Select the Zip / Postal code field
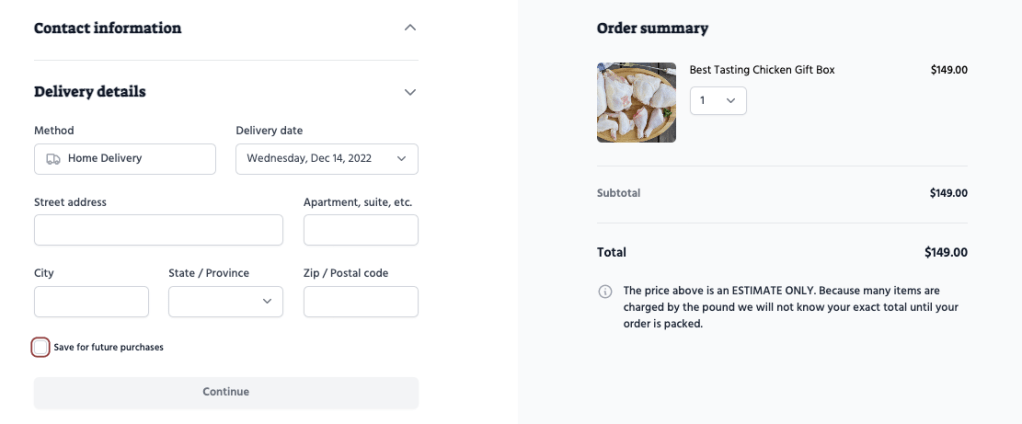 coord(360,301)
